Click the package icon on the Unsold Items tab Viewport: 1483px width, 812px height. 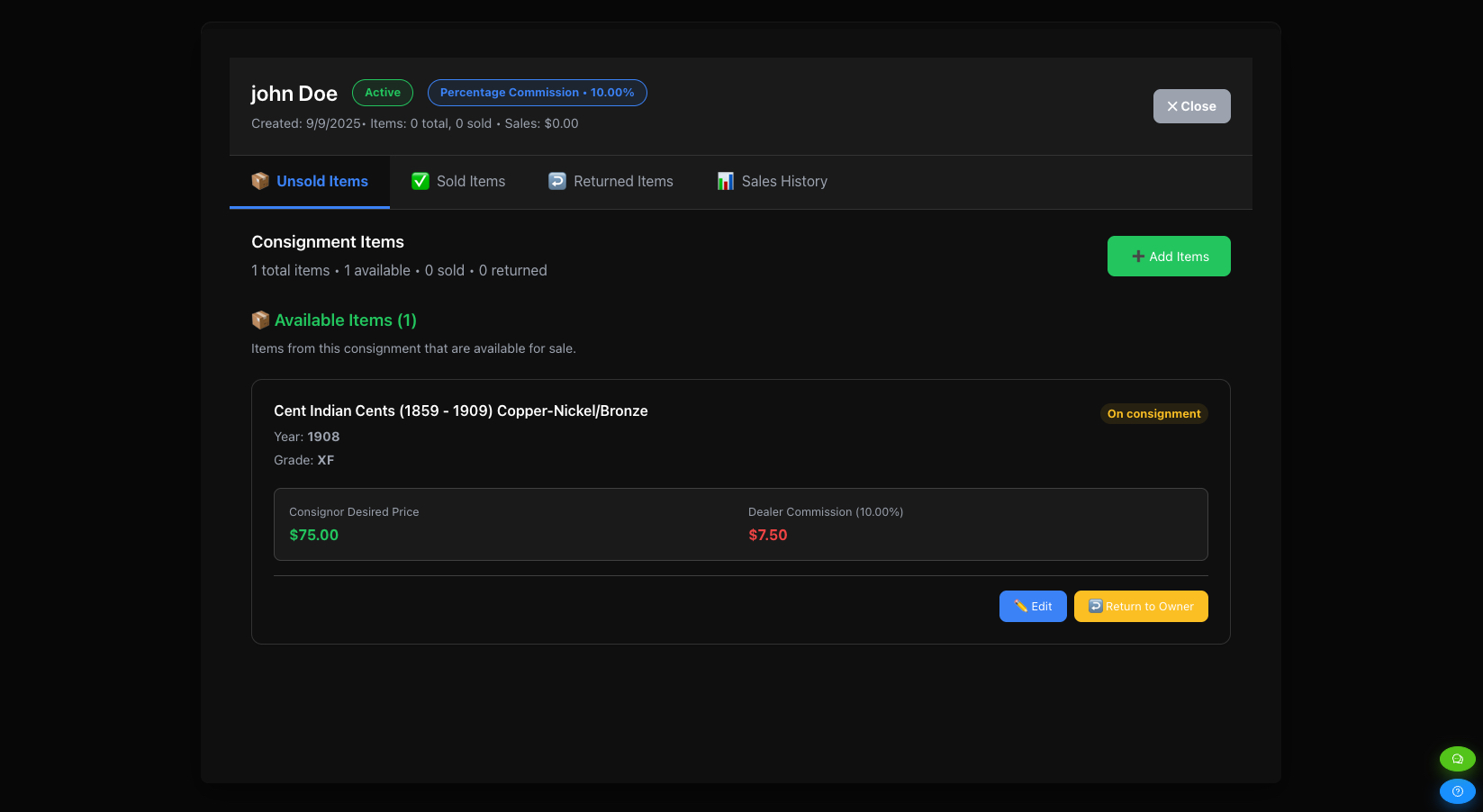[260, 181]
